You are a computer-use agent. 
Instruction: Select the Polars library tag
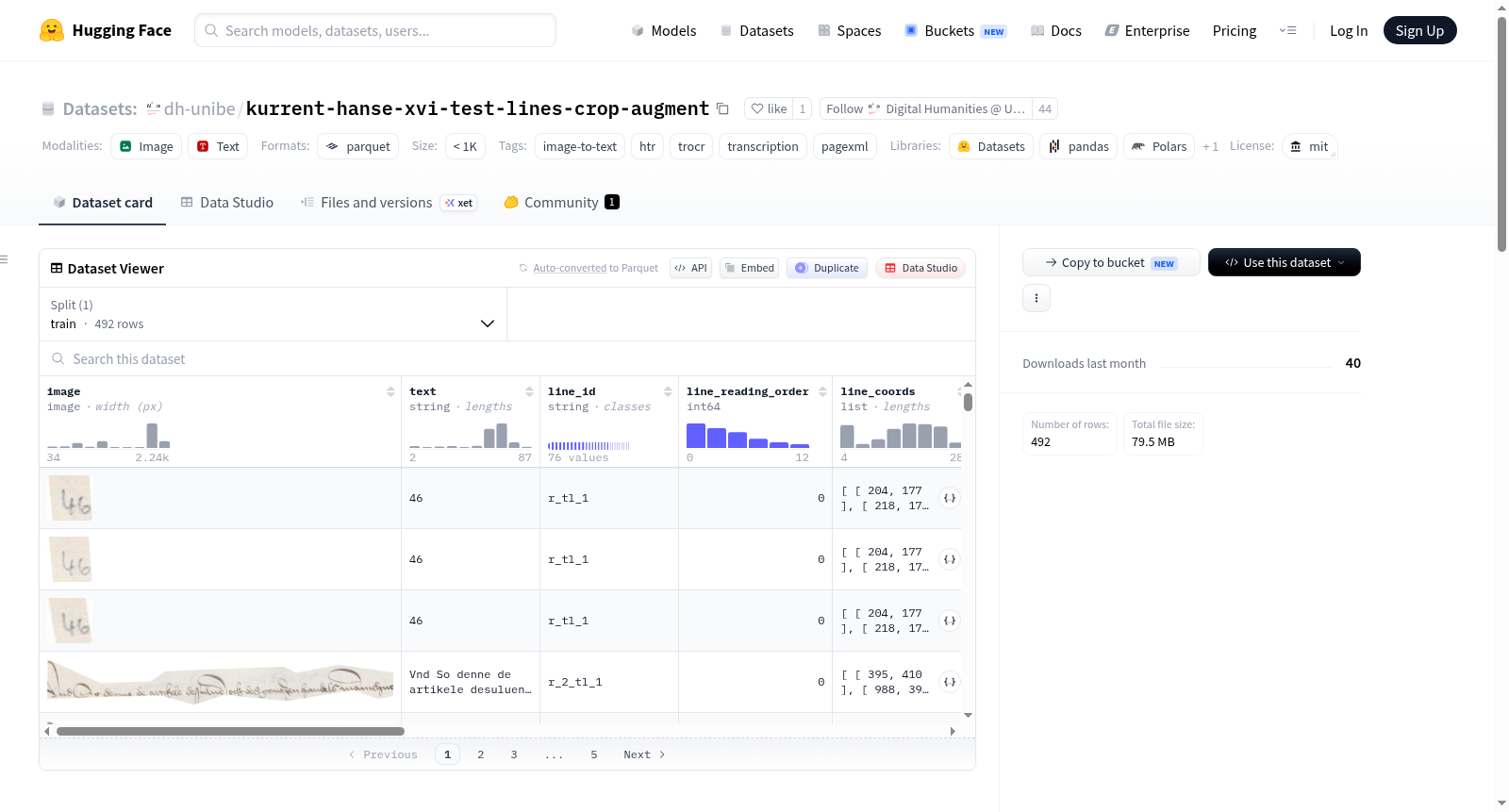point(1159,146)
